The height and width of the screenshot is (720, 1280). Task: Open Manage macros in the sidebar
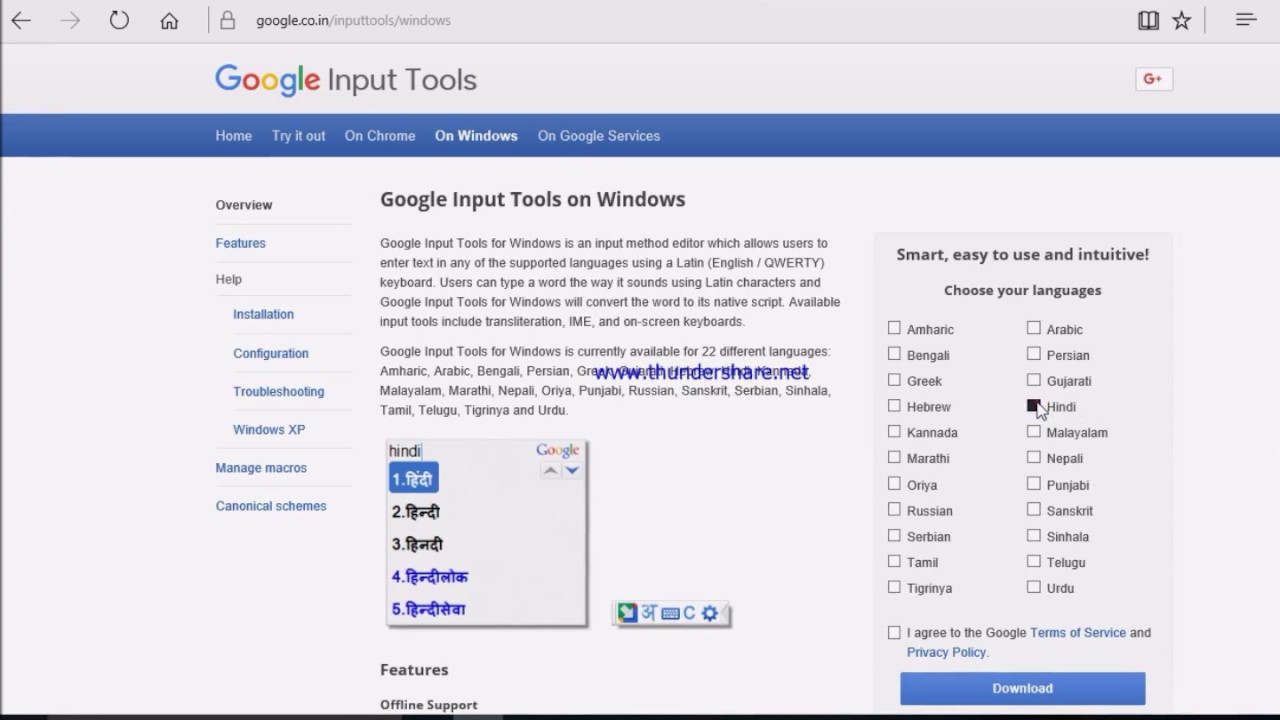tap(261, 468)
